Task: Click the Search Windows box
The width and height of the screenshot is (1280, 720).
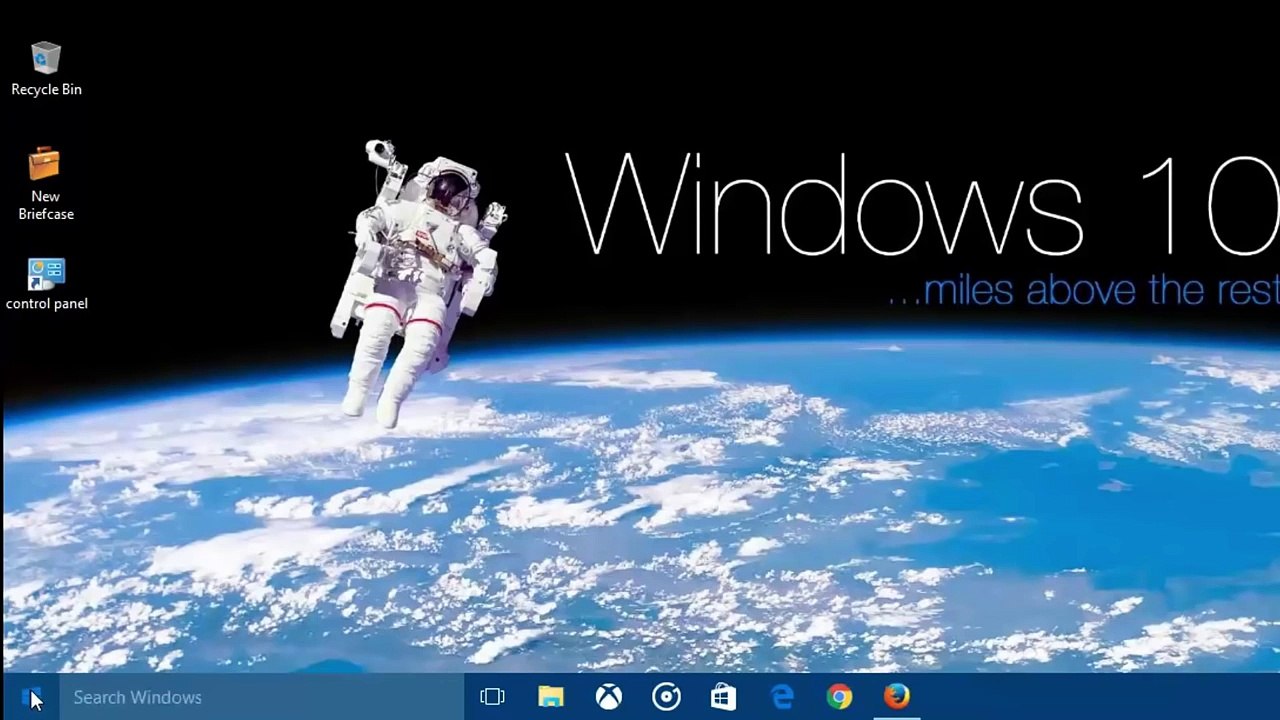Action: tap(262, 697)
